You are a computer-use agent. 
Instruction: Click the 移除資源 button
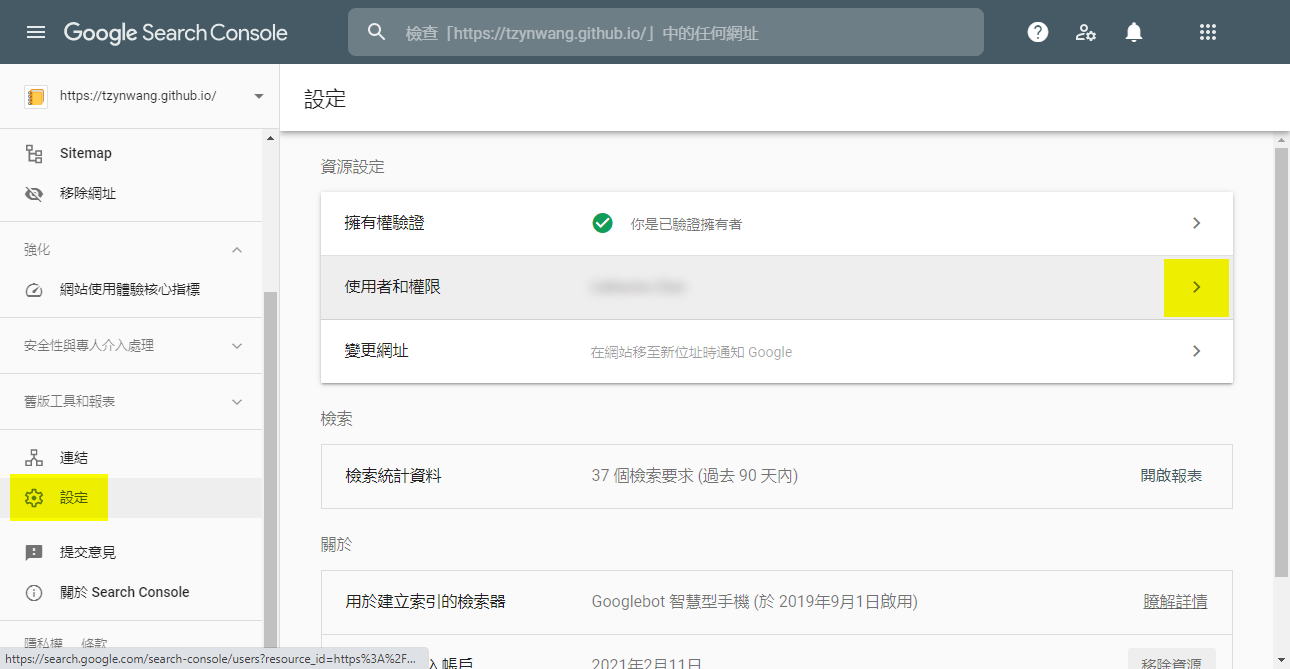(1171, 662)
